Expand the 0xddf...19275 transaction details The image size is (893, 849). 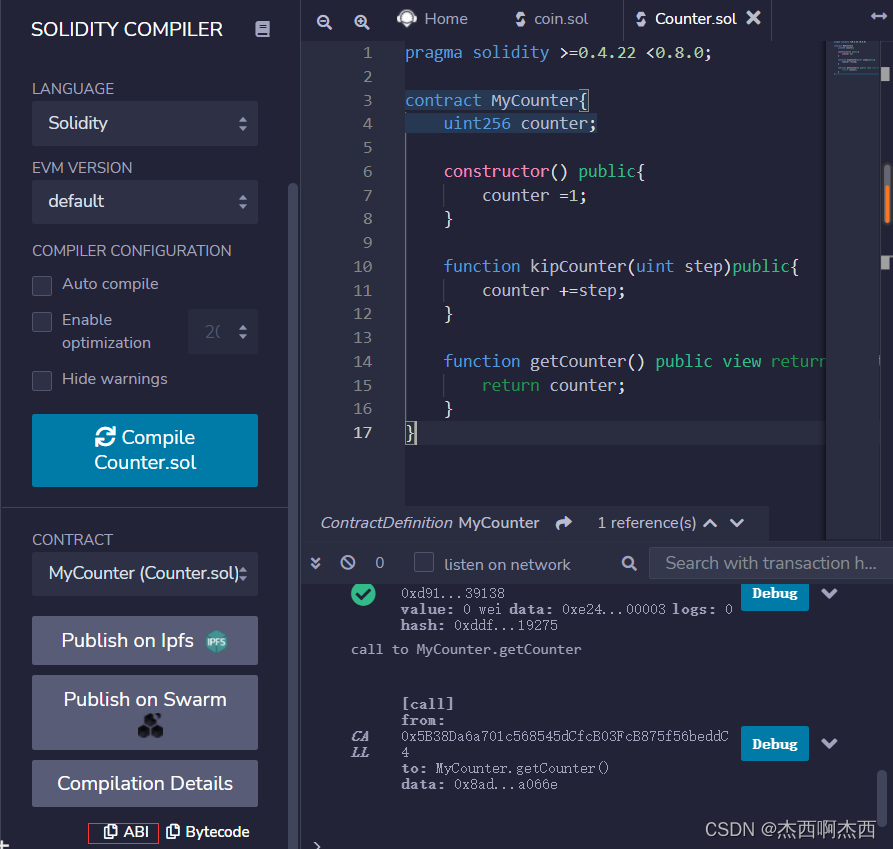(x=829, y=593)
